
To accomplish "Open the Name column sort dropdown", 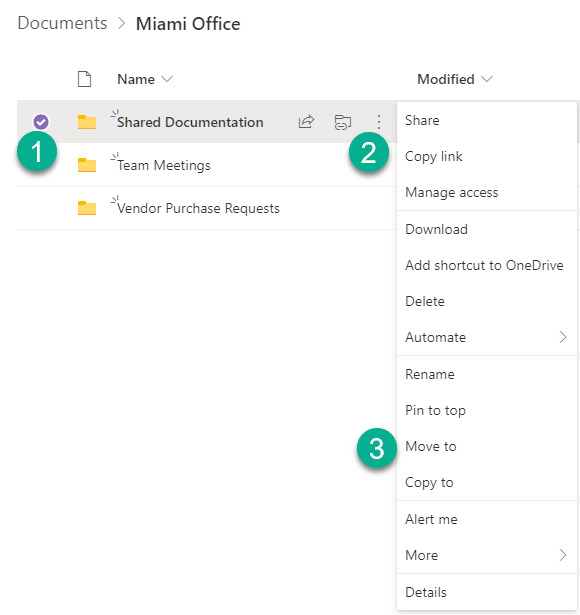I will 167,79.
